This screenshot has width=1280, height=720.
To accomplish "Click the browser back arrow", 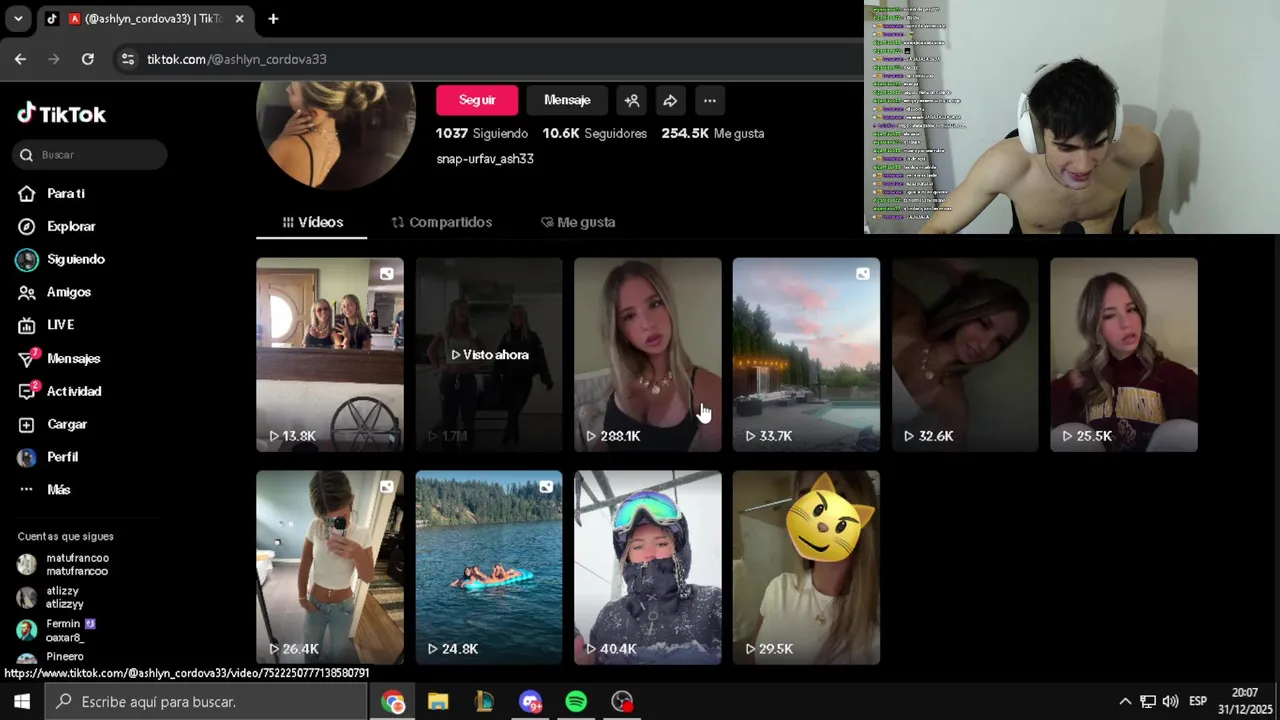I will pyautogui.click(x=20, y=59).
